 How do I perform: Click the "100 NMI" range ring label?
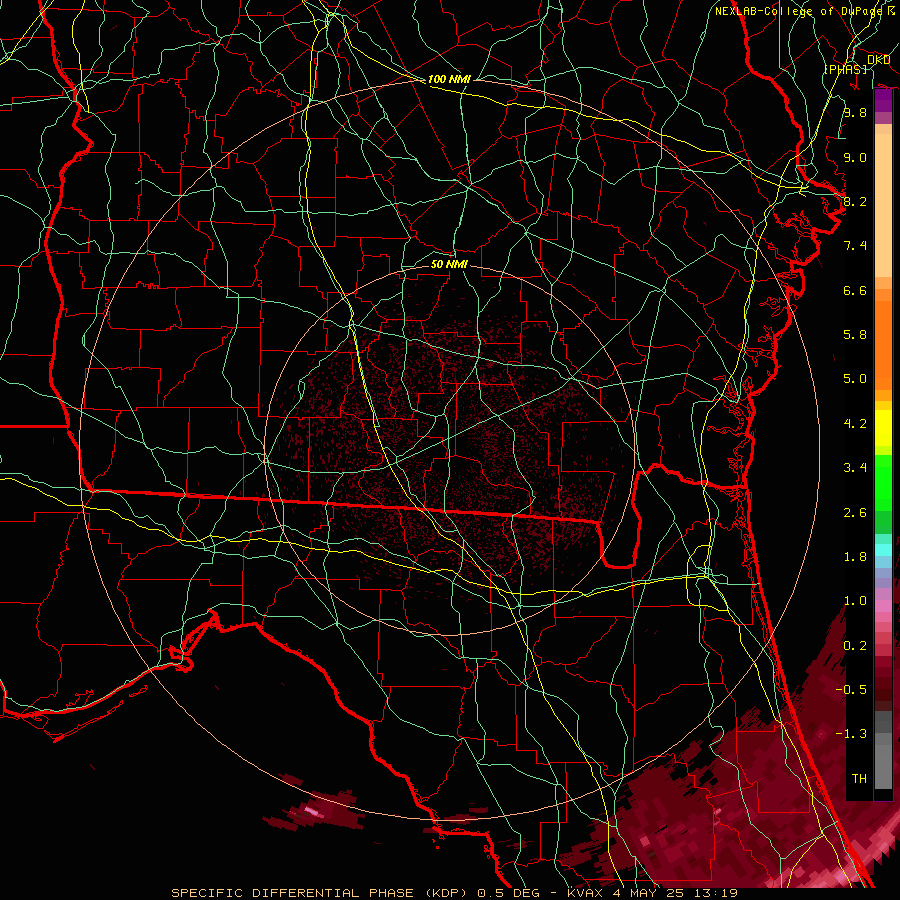coord(449,79)
